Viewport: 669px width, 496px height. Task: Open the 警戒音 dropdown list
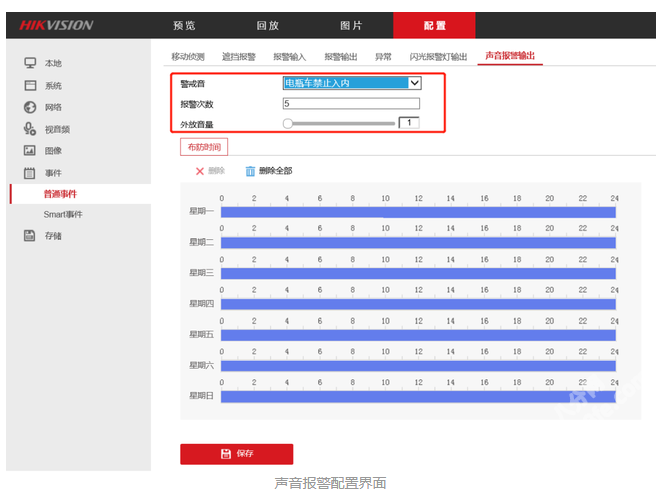tap(414, 84)
